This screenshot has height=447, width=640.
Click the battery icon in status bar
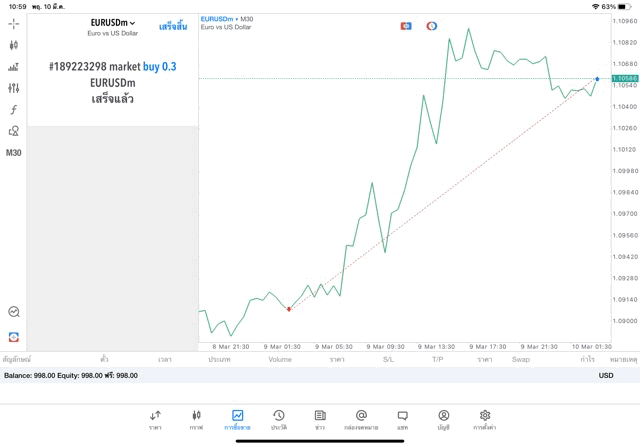pos(624,7)
